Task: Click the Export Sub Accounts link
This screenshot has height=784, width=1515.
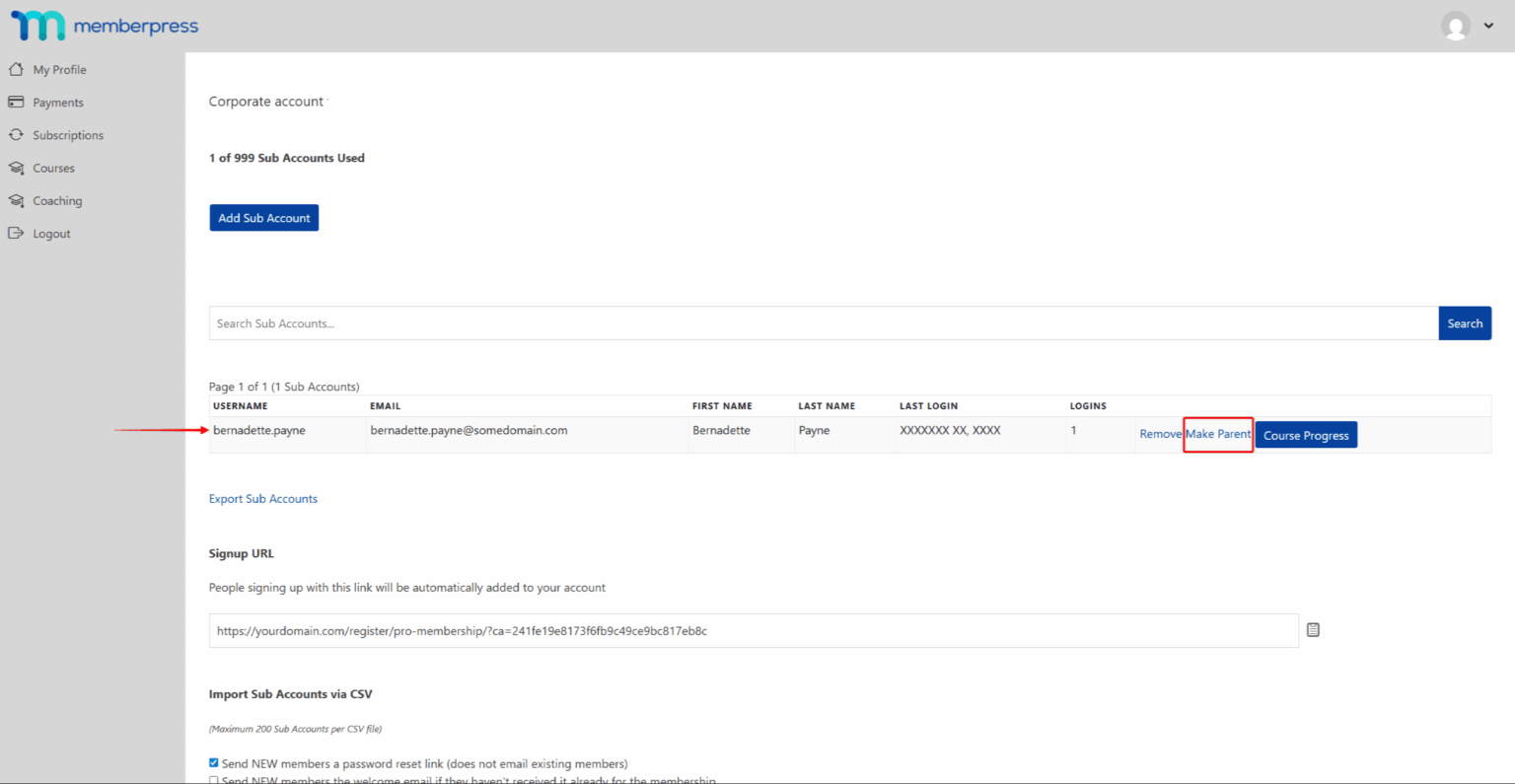Action: (x=262, y=498)
